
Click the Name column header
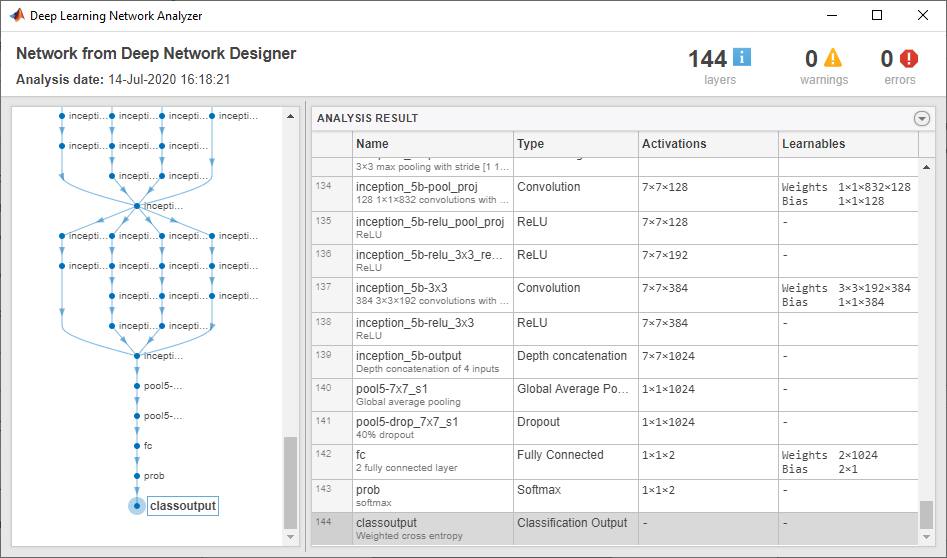pyautogui.click(x=433, y=144)
